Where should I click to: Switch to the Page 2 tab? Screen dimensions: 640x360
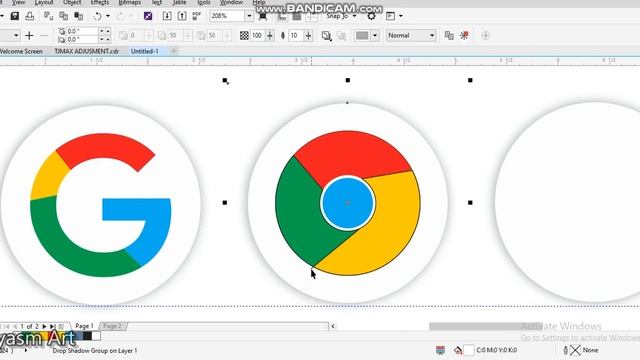(x=113, y=326)
